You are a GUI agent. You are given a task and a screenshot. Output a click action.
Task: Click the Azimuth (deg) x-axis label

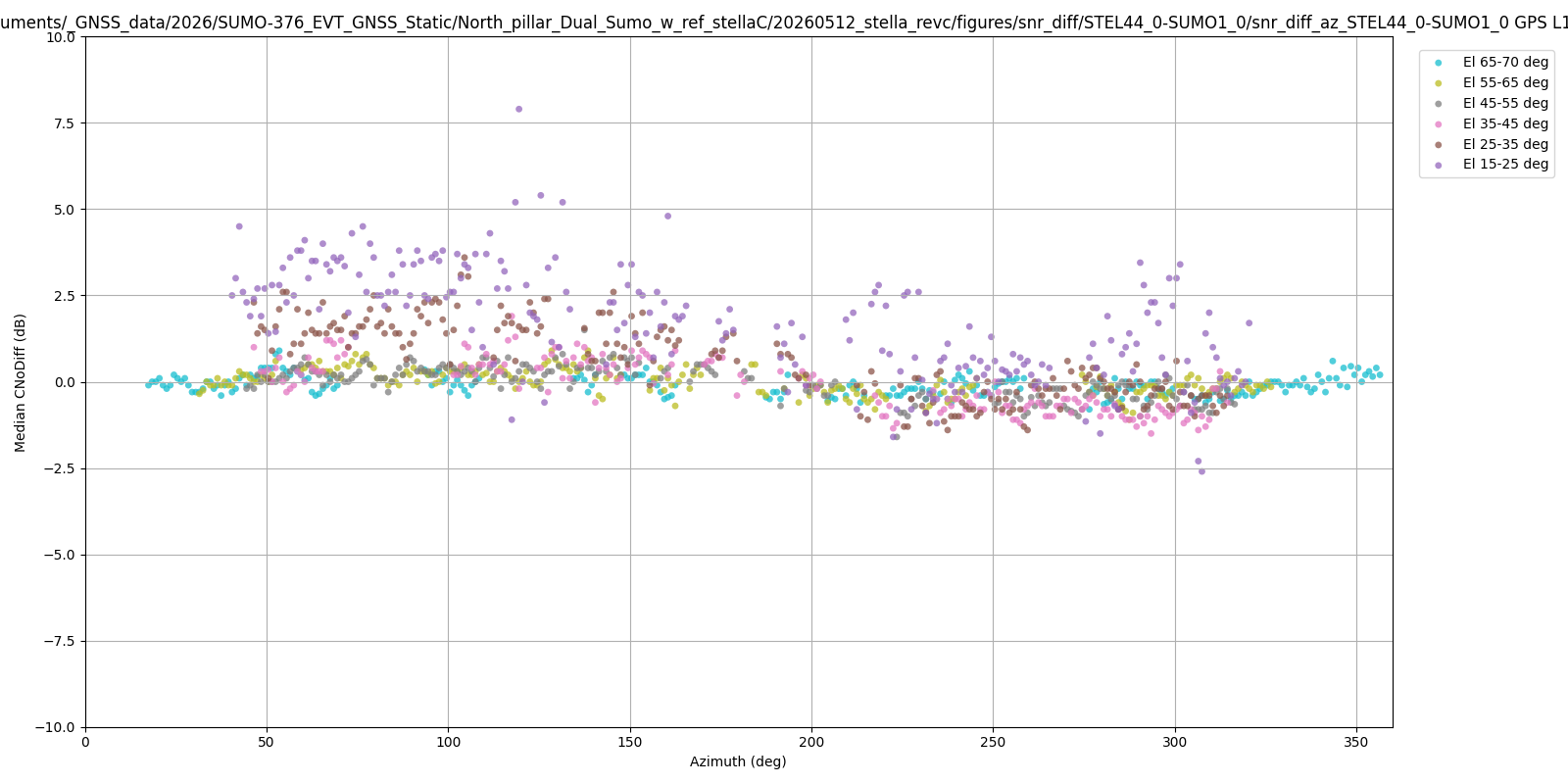point(738,761)
